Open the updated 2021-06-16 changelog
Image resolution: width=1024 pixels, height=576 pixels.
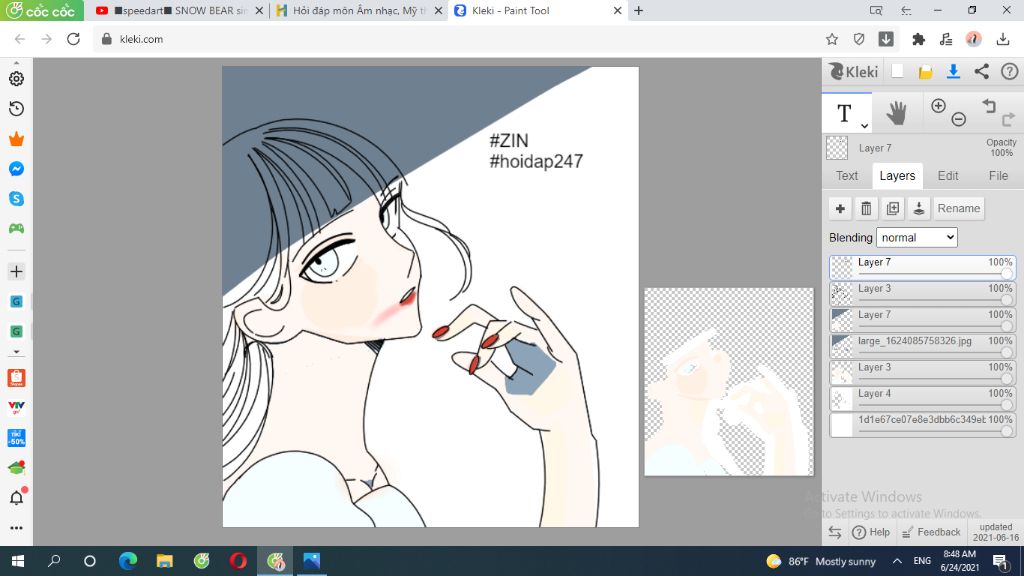995,532
